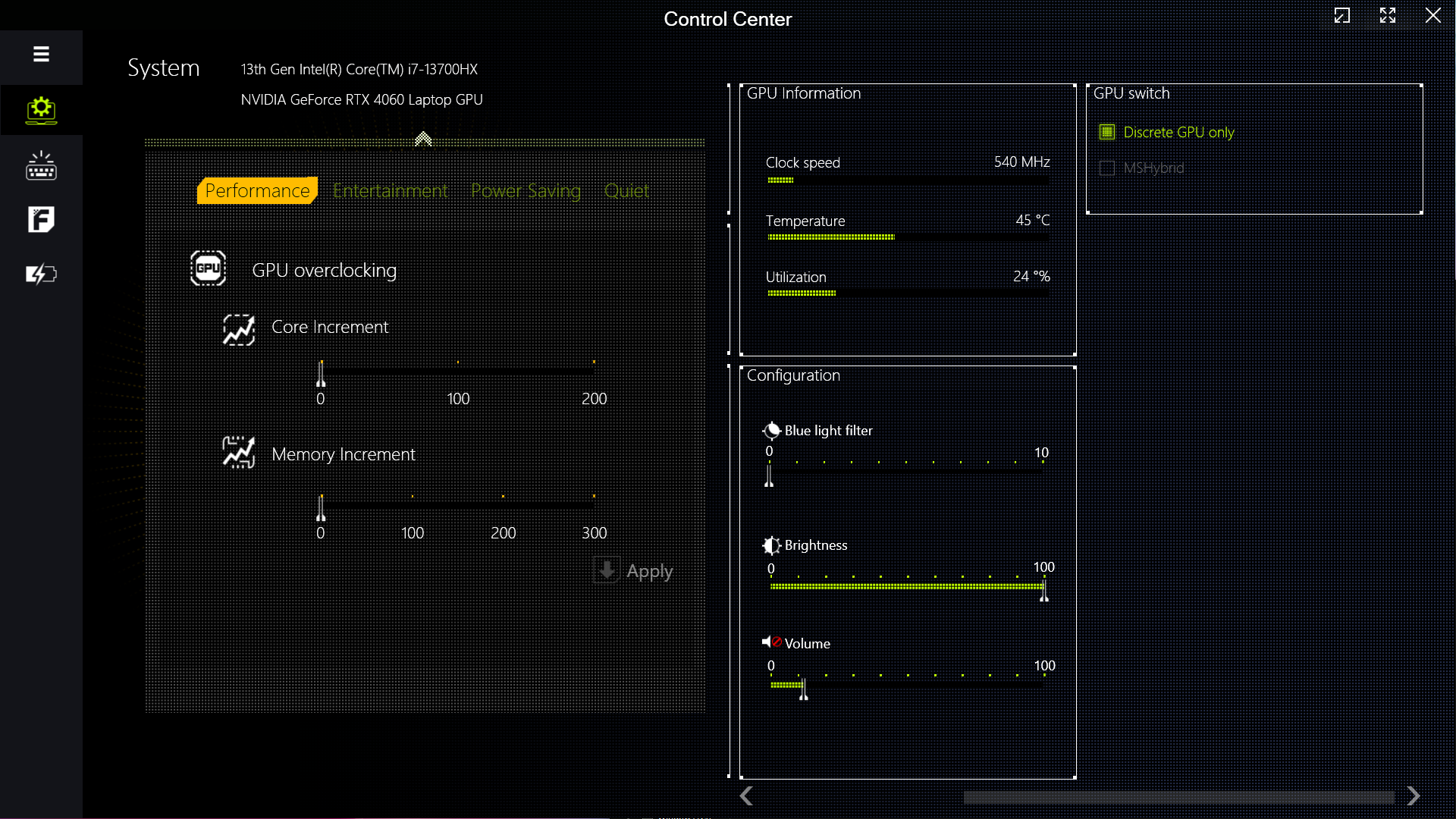Click the GPU overclocking chip icon
The height and width of the screenshot is (819, 1456).
click(208, 268)
